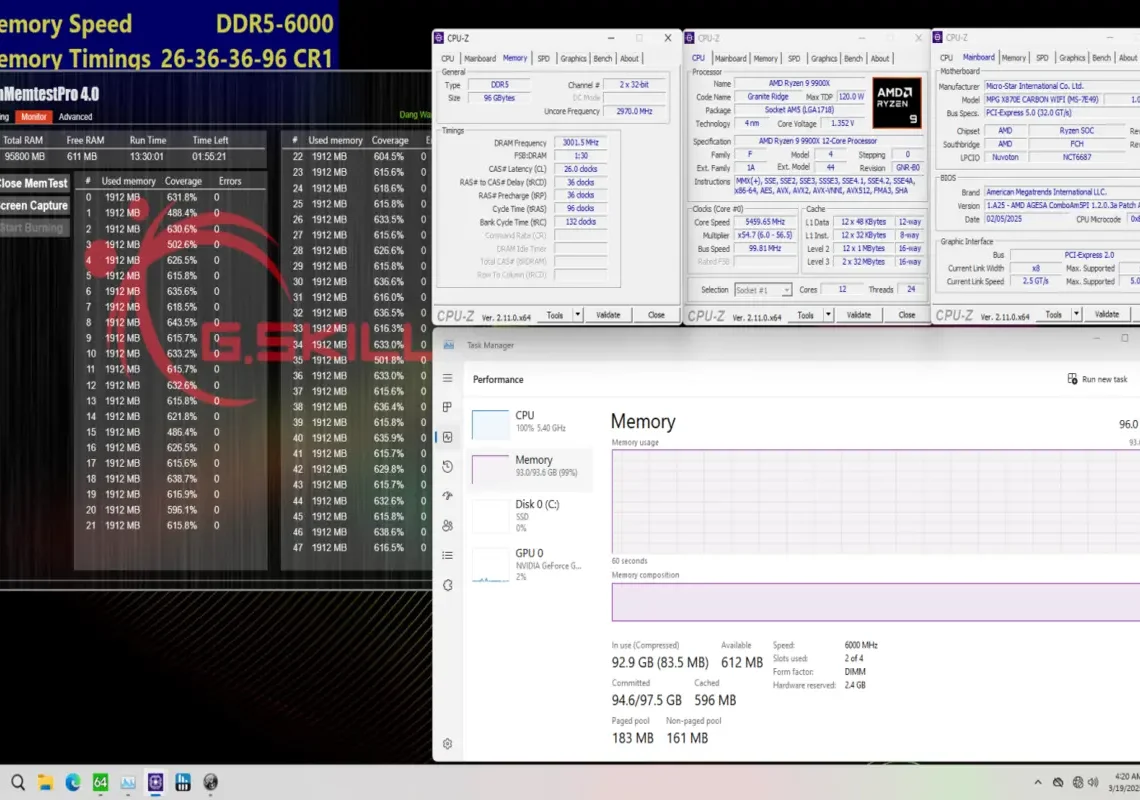Image resolution: width=1140 pixels, height=800 pixels.
Task: Open Memory tab in CPU-Z mainboard window
Action: point(1013,57)
